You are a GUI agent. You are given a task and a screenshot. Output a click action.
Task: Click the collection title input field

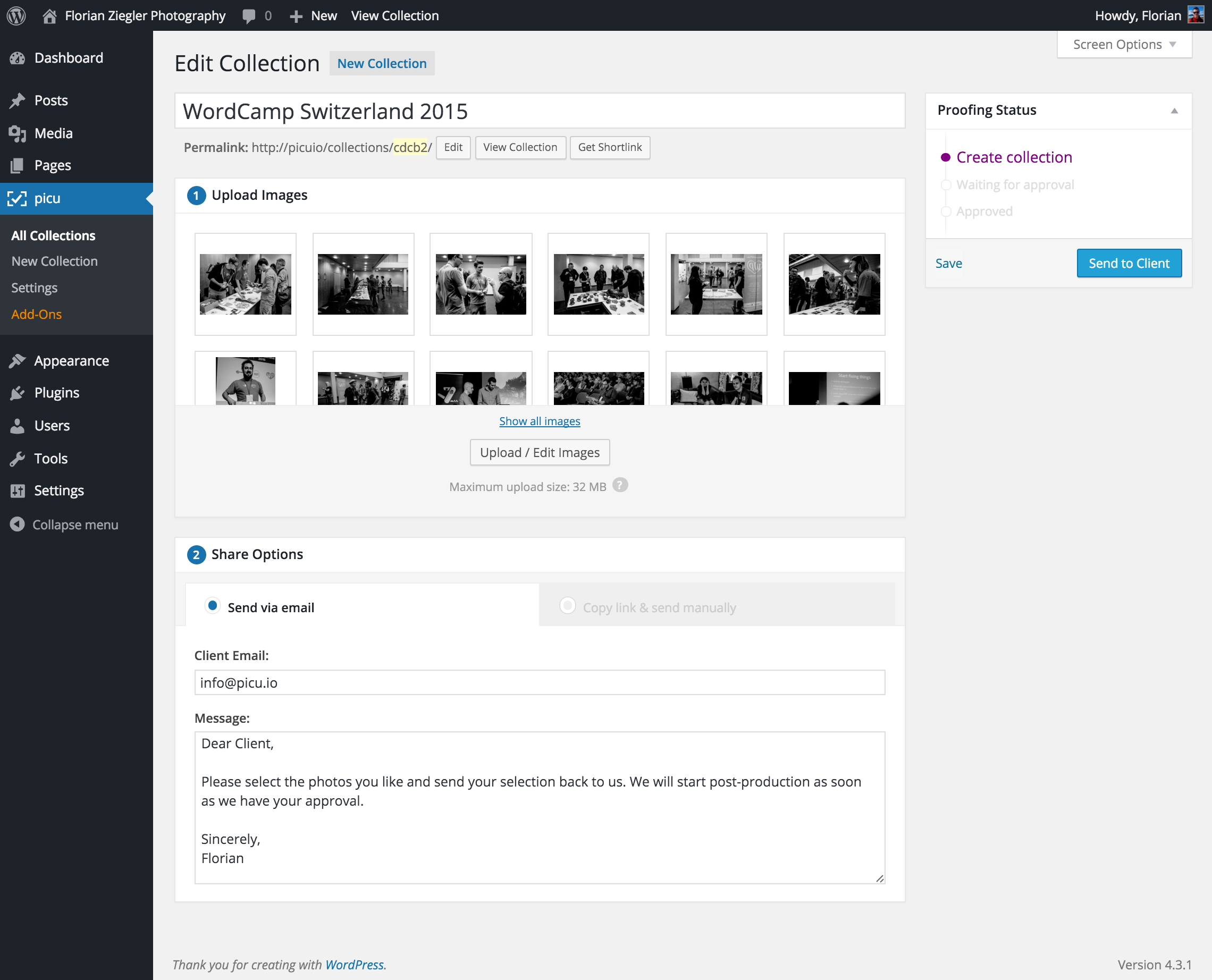point(540,111)
